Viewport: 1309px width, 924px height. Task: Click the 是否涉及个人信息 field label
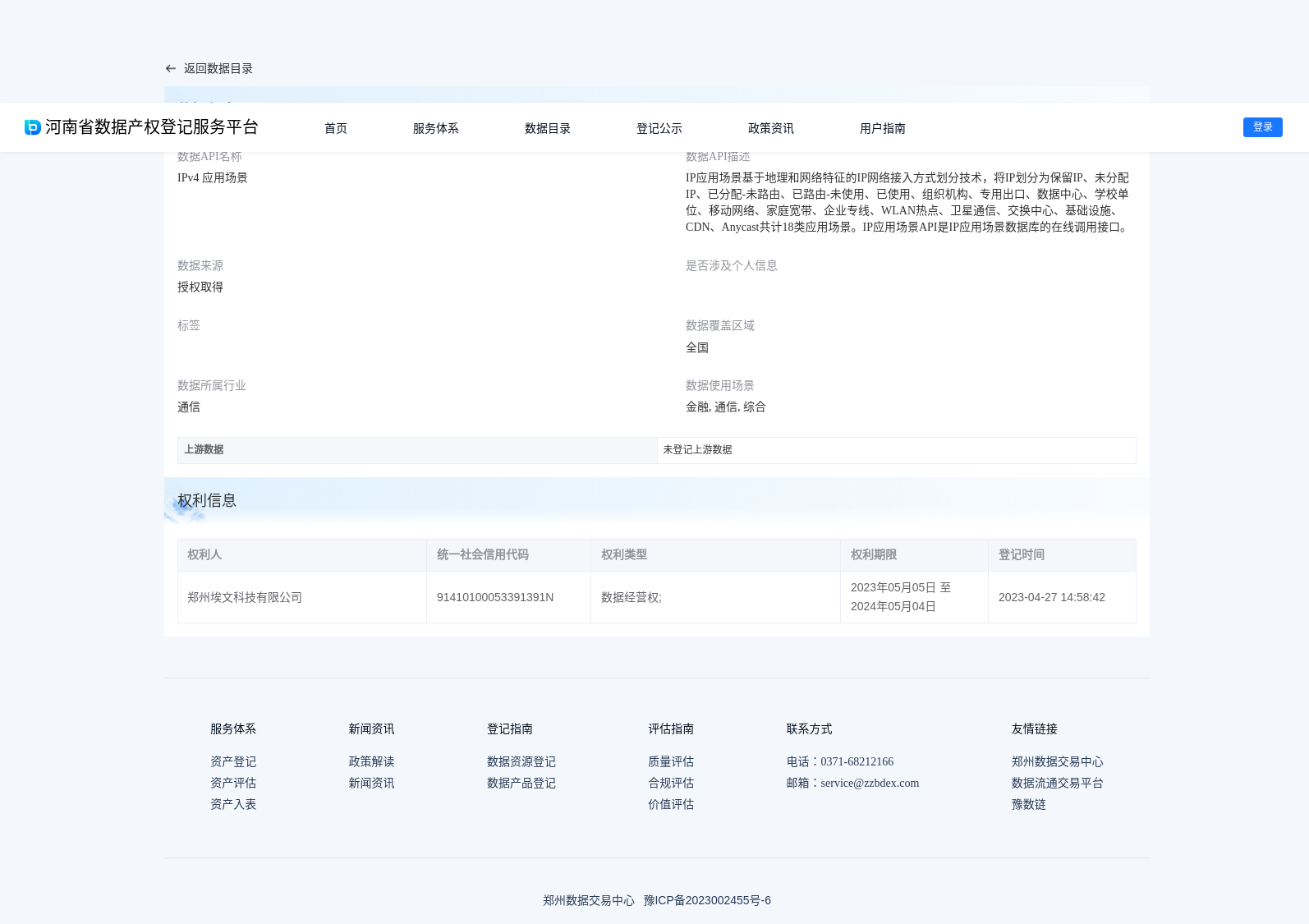pos(732,266)
